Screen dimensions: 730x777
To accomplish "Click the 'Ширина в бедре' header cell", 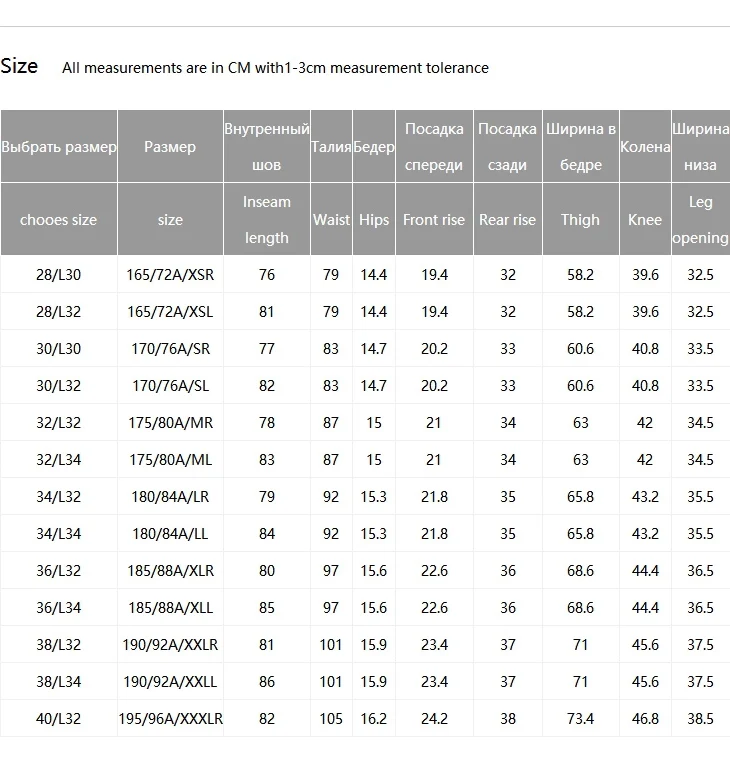I will [x=580, y=147].
